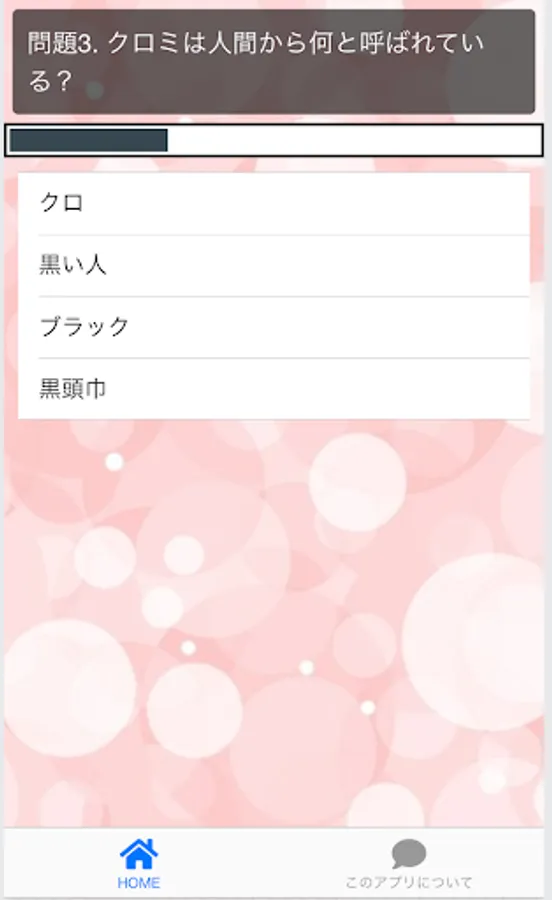This screenshot has width=552, height=900.
Task: Click the dark filled part of progress bar
Action: [x=88, y=140]
